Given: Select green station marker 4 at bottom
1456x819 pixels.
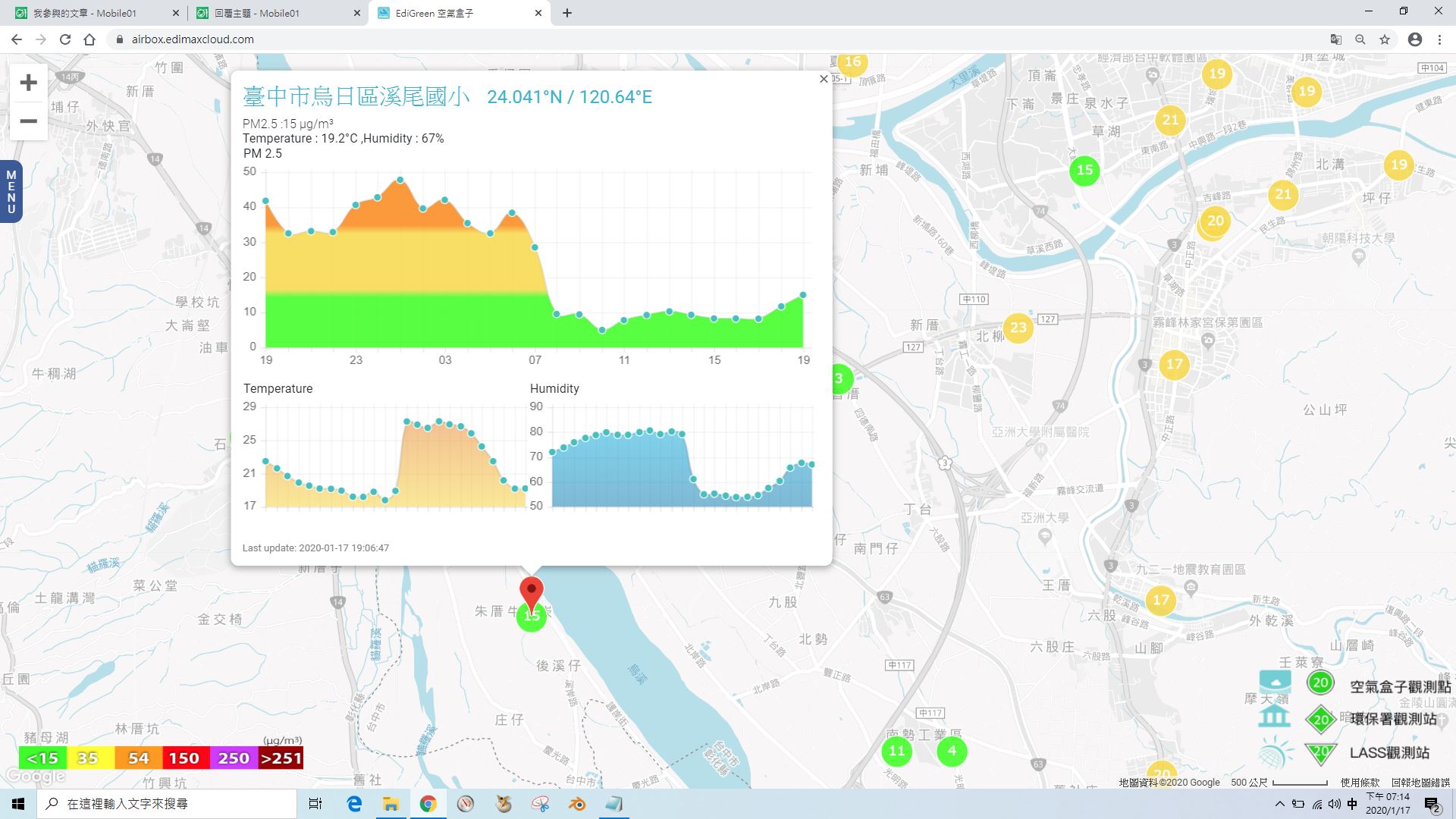Looking at the screenshot, I should [x=952, y=751].
